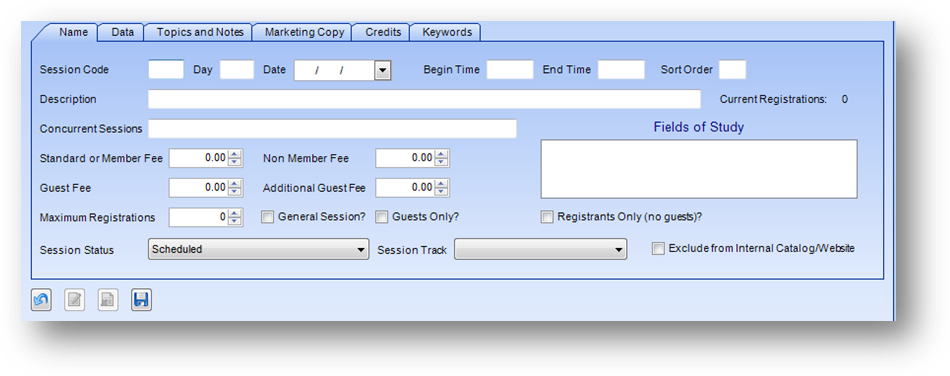Decrease the Non Member Fee value
950x376 pixels.
pos(442,162)
